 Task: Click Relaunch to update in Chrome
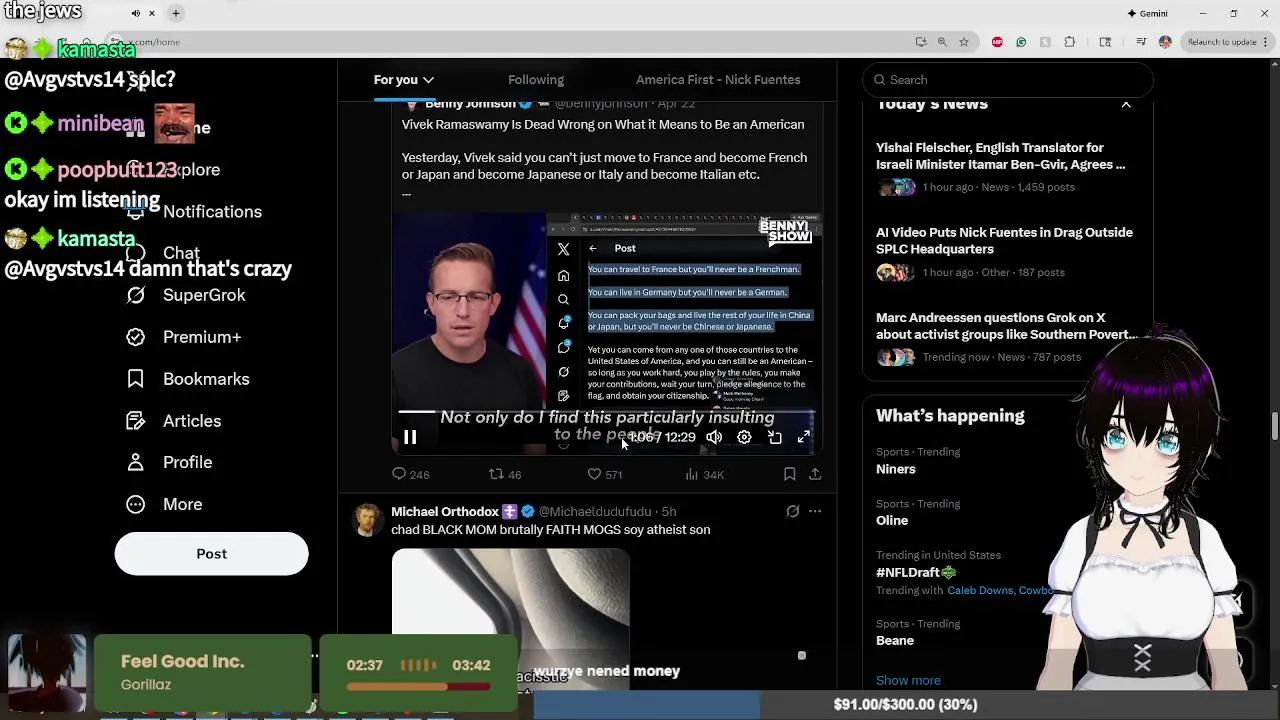click(x=1228, y=42)
